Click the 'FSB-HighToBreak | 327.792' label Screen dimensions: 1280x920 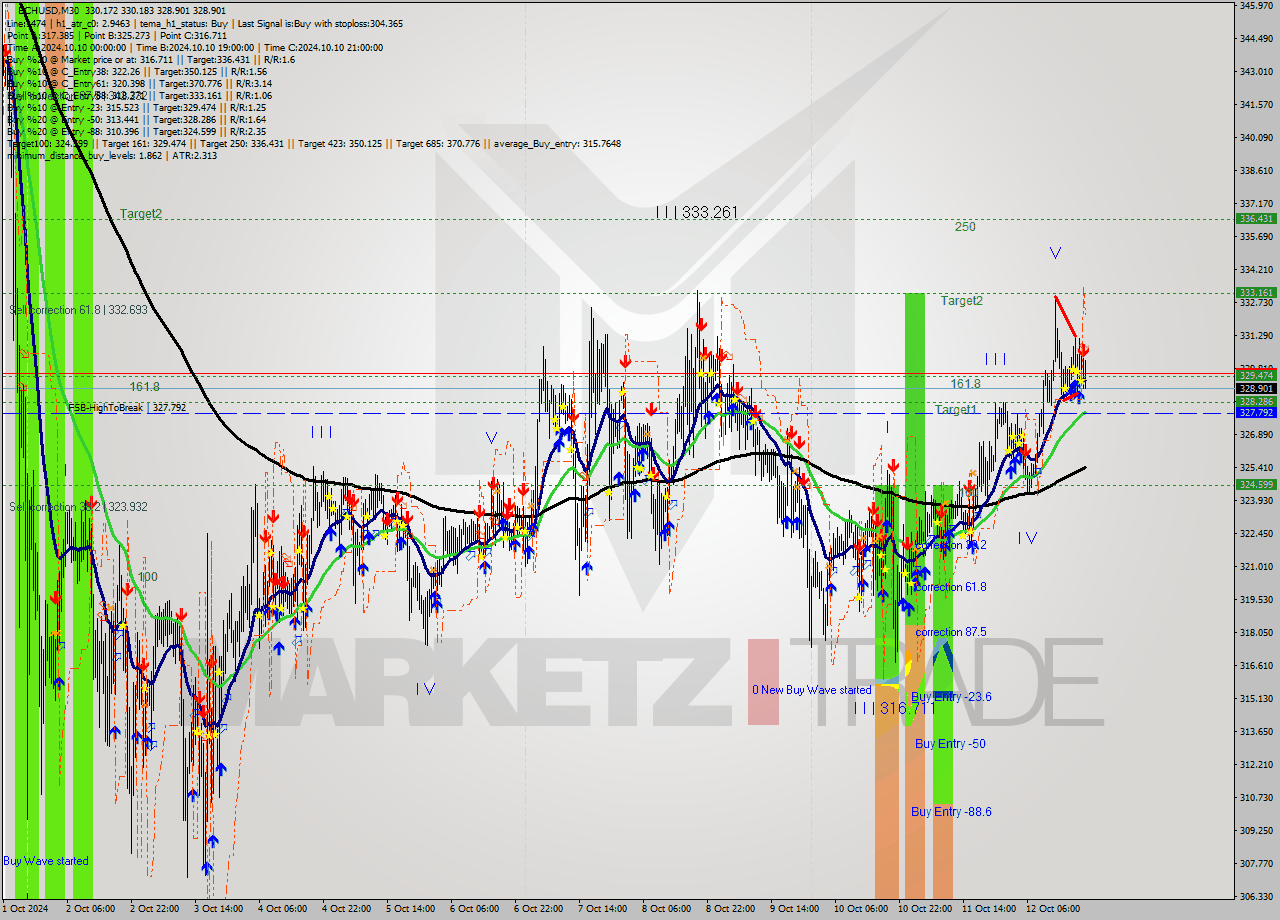[127, 408]
